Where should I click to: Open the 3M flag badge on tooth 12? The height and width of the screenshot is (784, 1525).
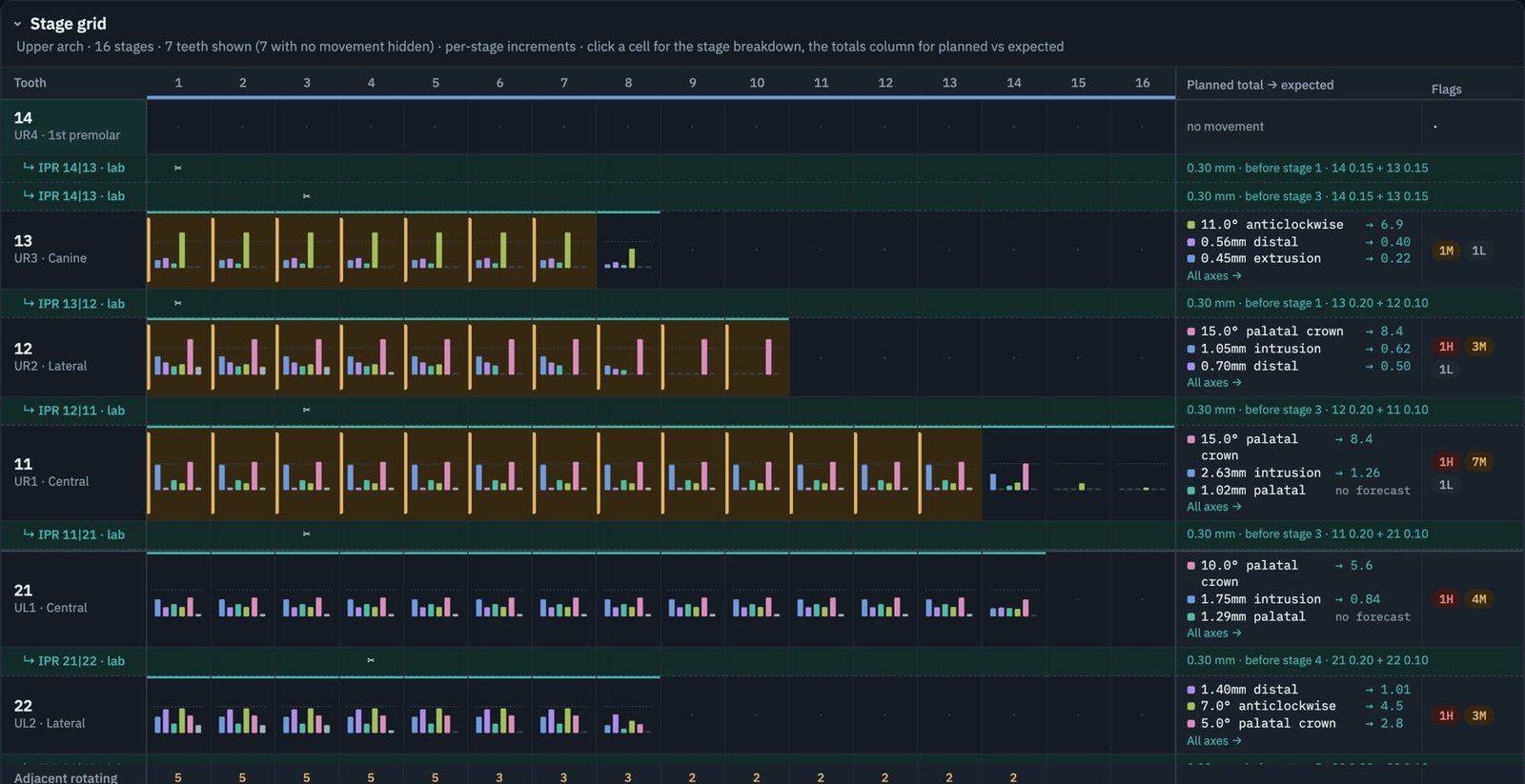[x=1478, y=347]
